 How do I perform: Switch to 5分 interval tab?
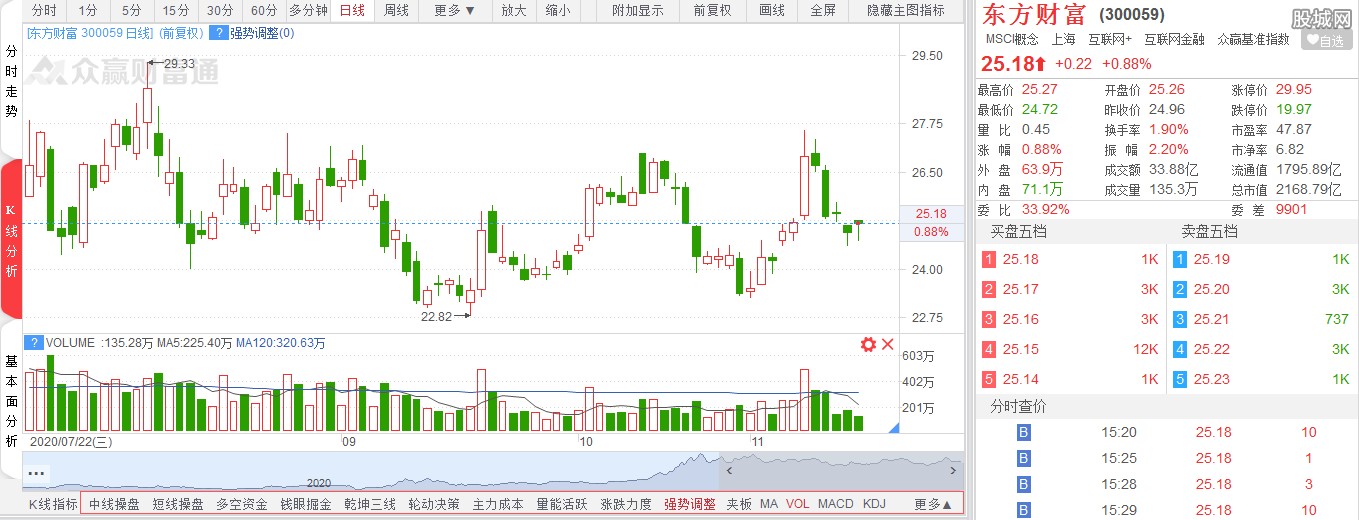coord(132,11)
